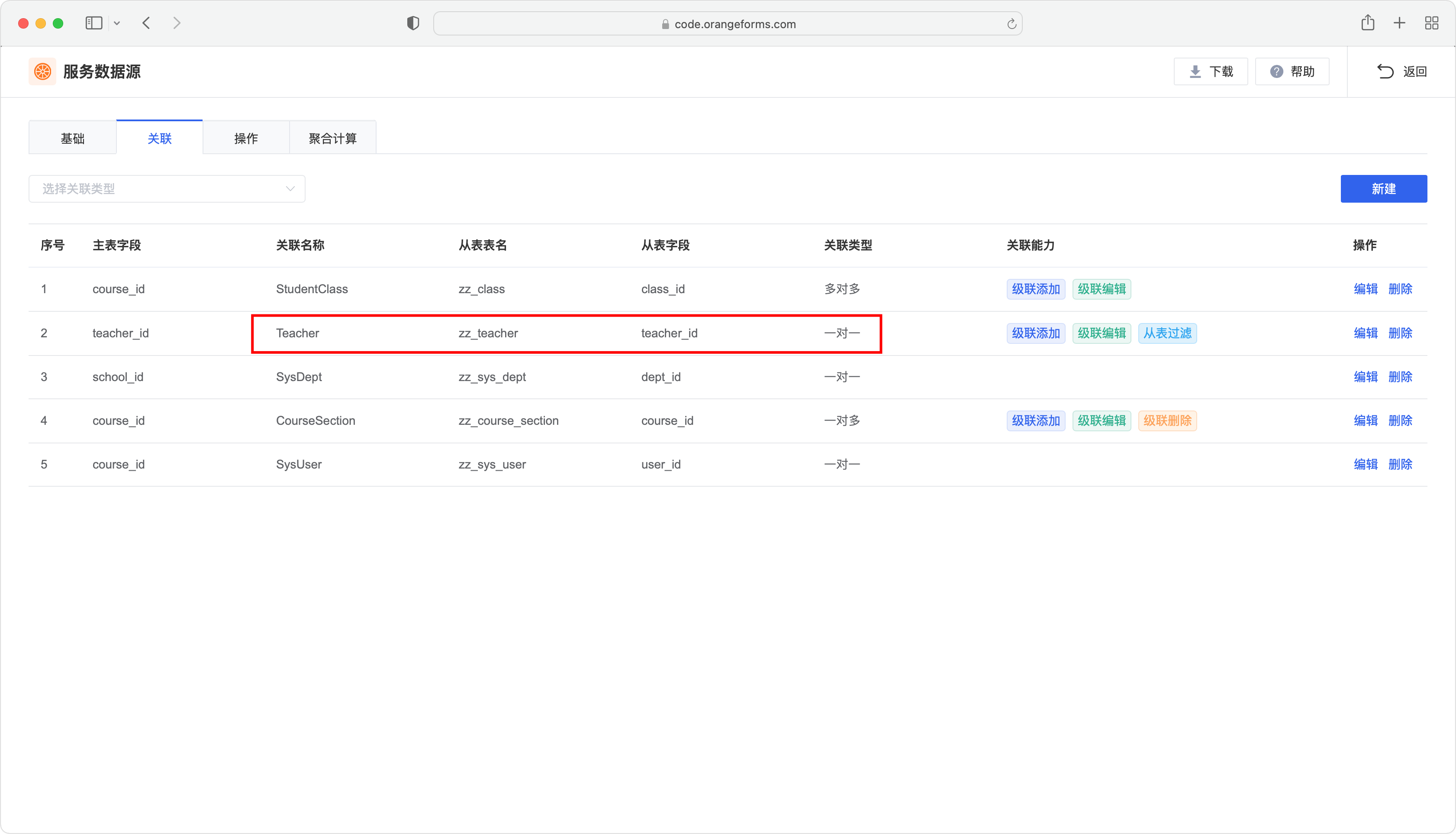Go back with the browser back arrow
The image size is (1456, 834).
point(147,23)
